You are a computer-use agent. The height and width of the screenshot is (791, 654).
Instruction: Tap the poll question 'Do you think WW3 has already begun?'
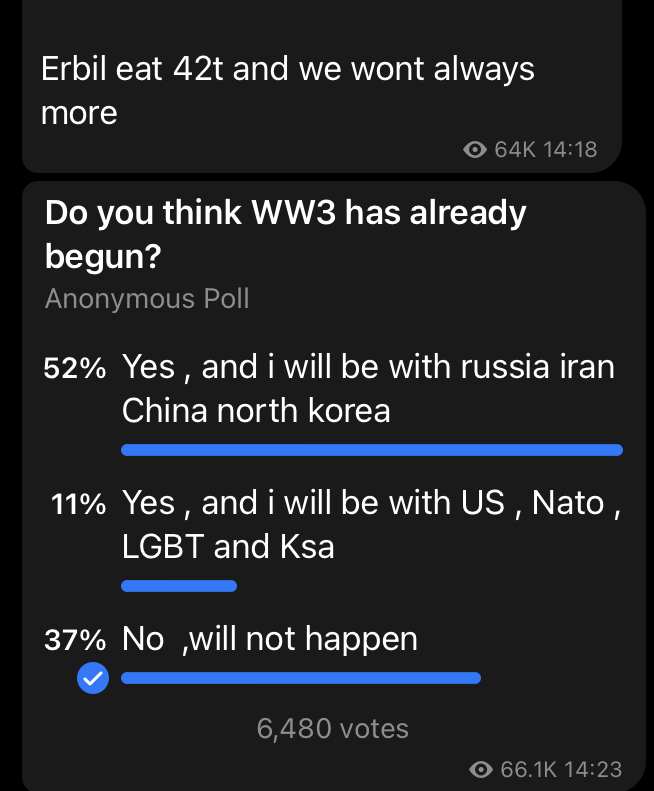286,234
